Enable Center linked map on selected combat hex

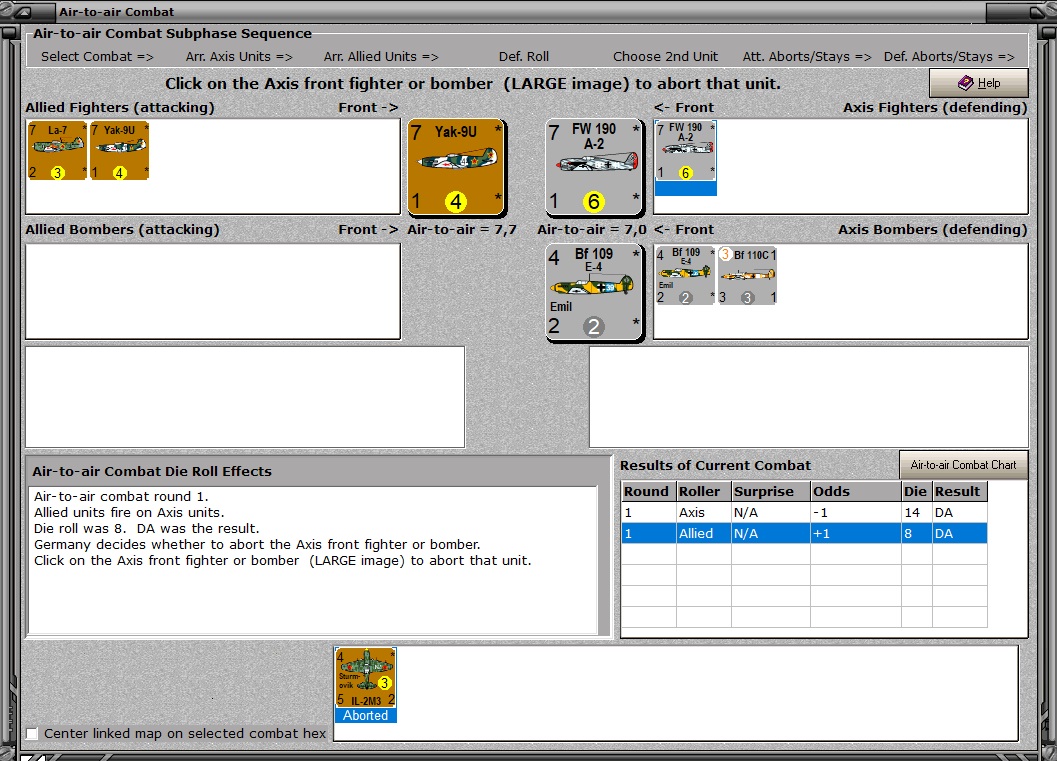[x=32, y=733]
